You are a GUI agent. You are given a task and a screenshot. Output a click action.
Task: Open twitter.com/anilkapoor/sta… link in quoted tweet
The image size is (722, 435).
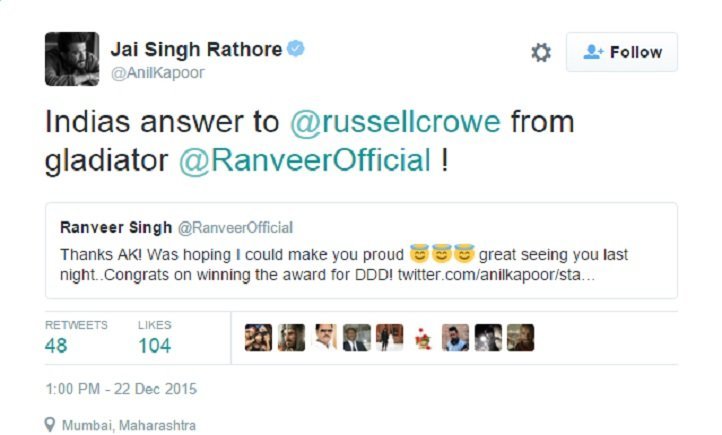click(496, 275)
